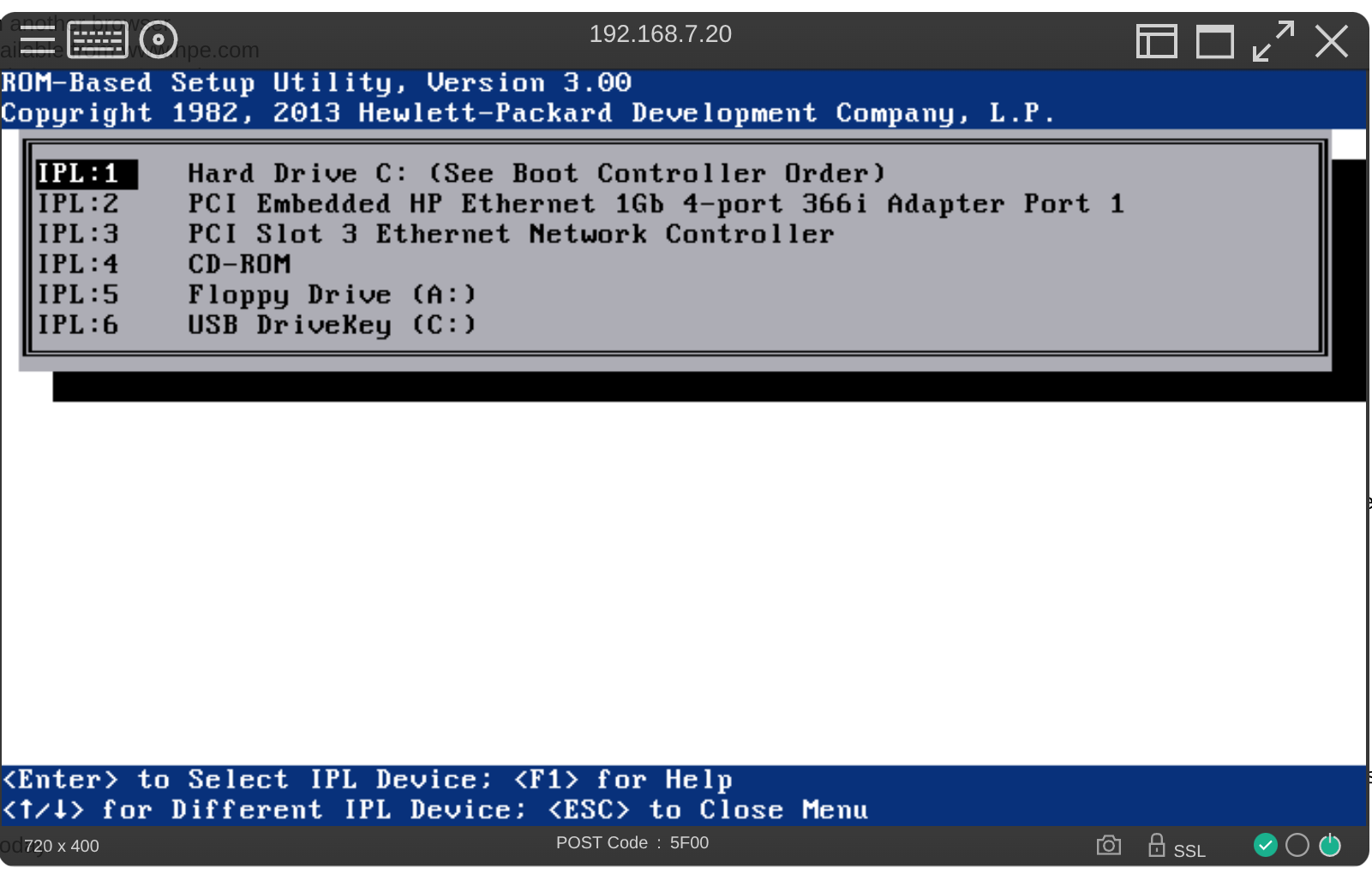Toggle the green server power button

[1330, 846]
